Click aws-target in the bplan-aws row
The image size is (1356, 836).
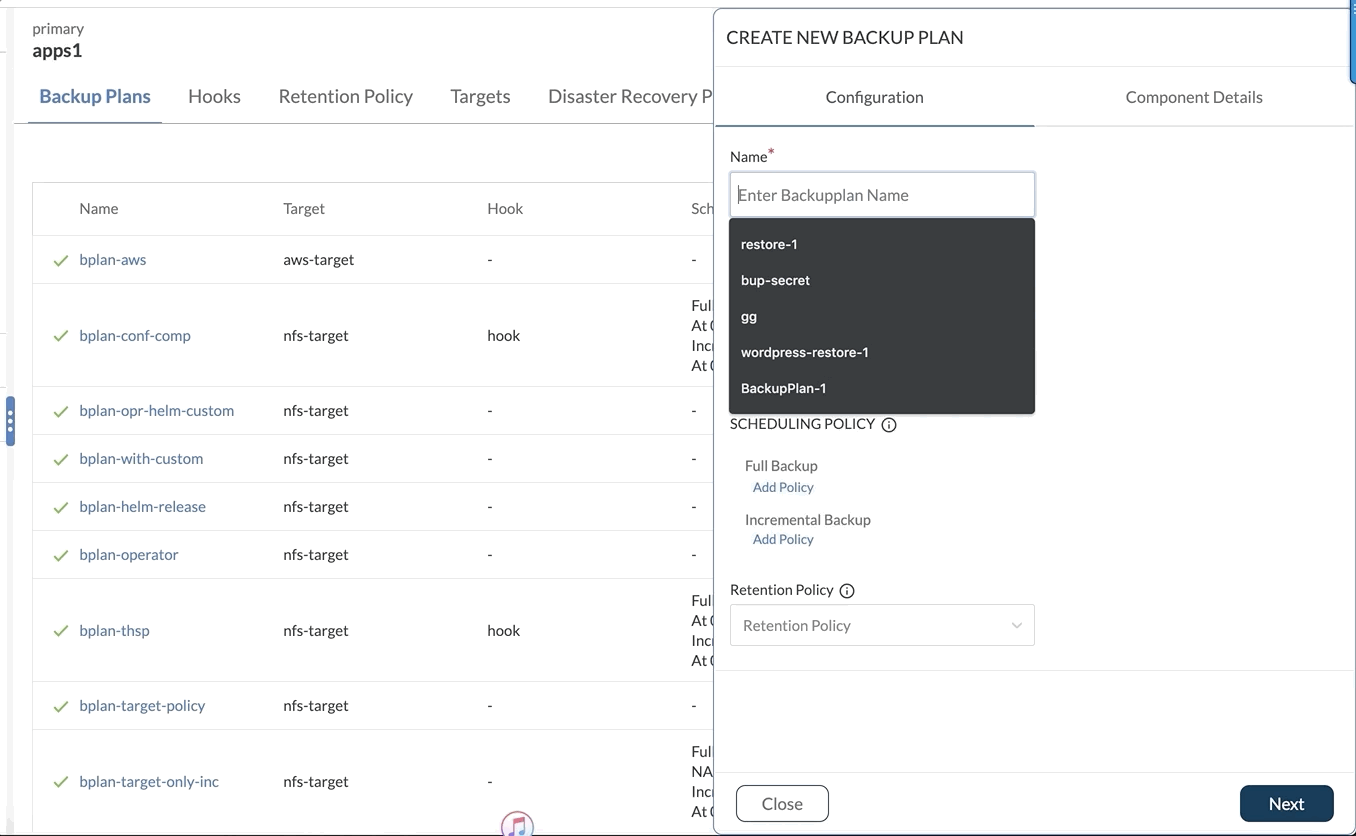coord(319,259)
